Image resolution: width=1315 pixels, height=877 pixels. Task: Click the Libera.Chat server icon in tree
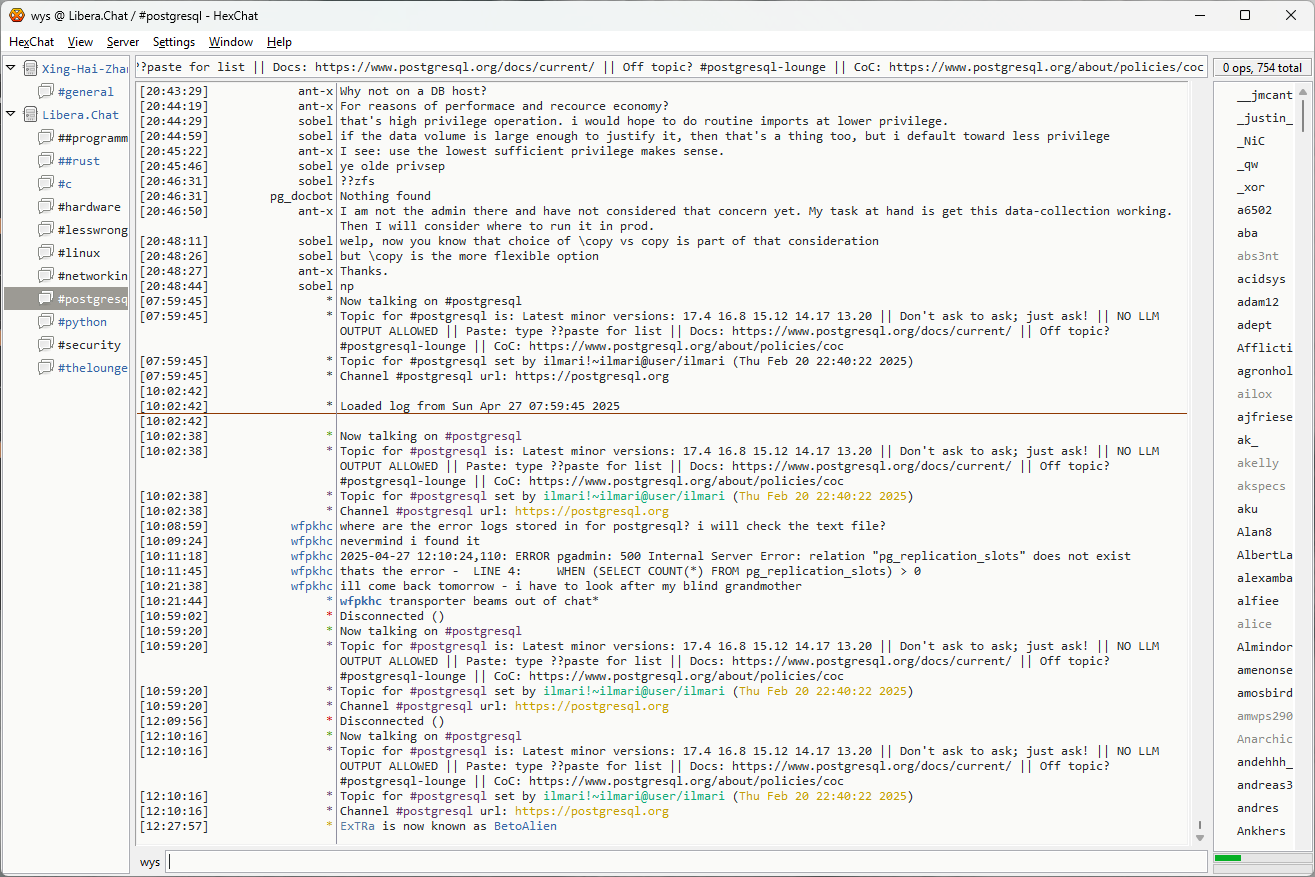coord(30,115)
